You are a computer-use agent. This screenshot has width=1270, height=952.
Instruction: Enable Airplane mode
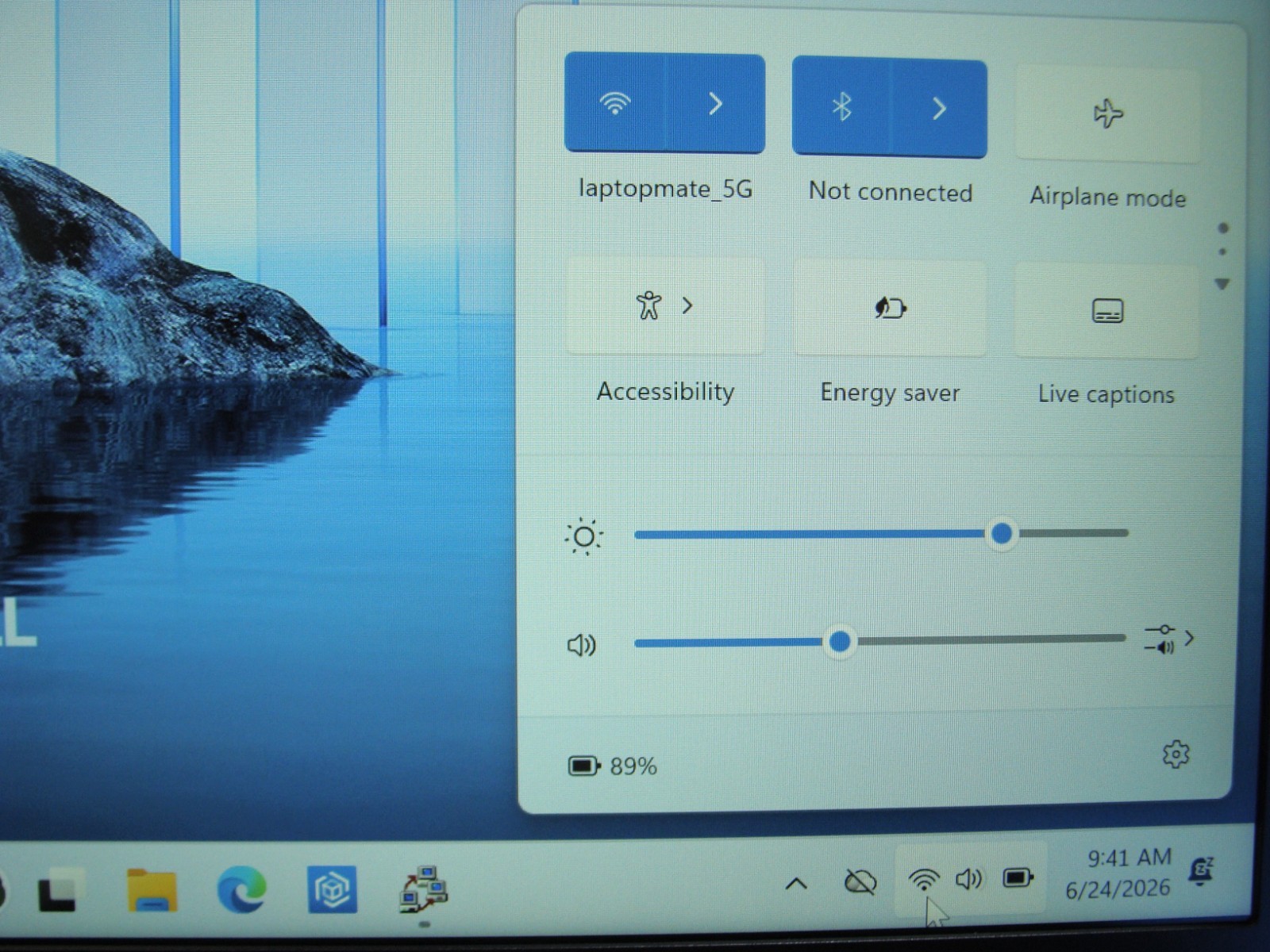click(x=1108, y=113)
